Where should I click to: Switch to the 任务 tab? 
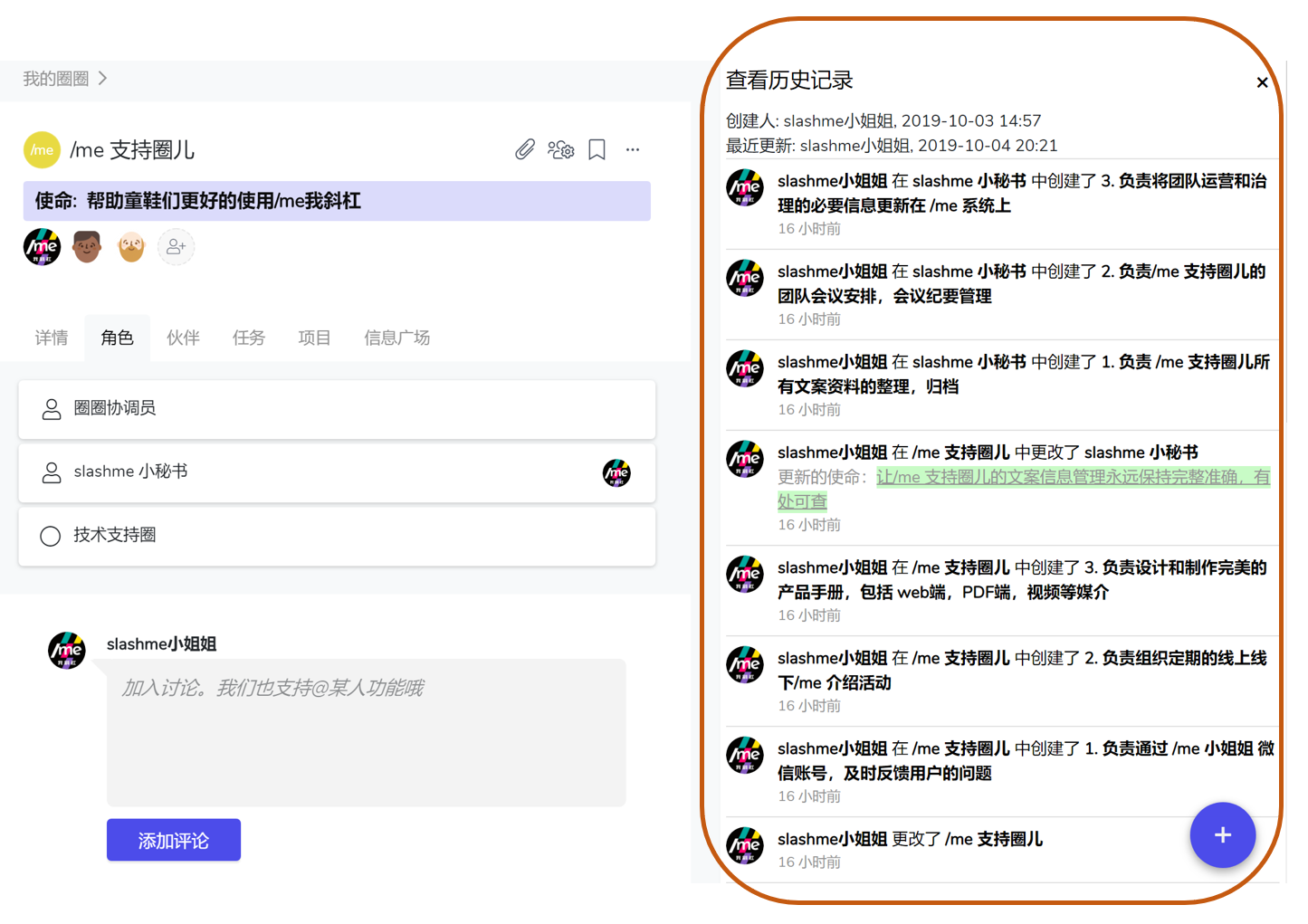249,338
